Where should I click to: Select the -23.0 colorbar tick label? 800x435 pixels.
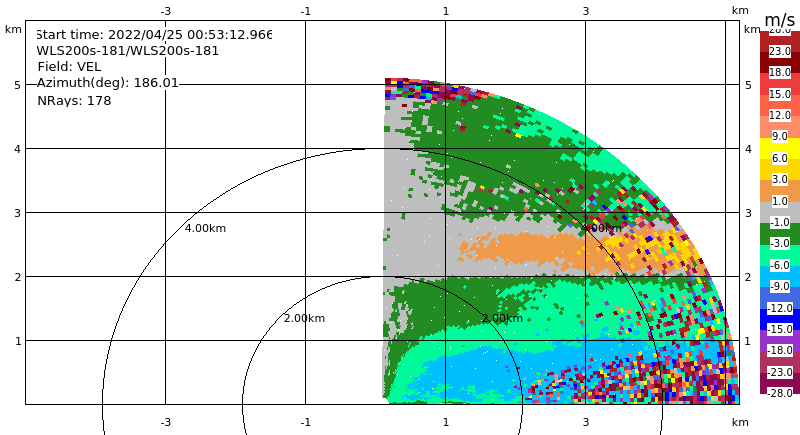(780, 372)
